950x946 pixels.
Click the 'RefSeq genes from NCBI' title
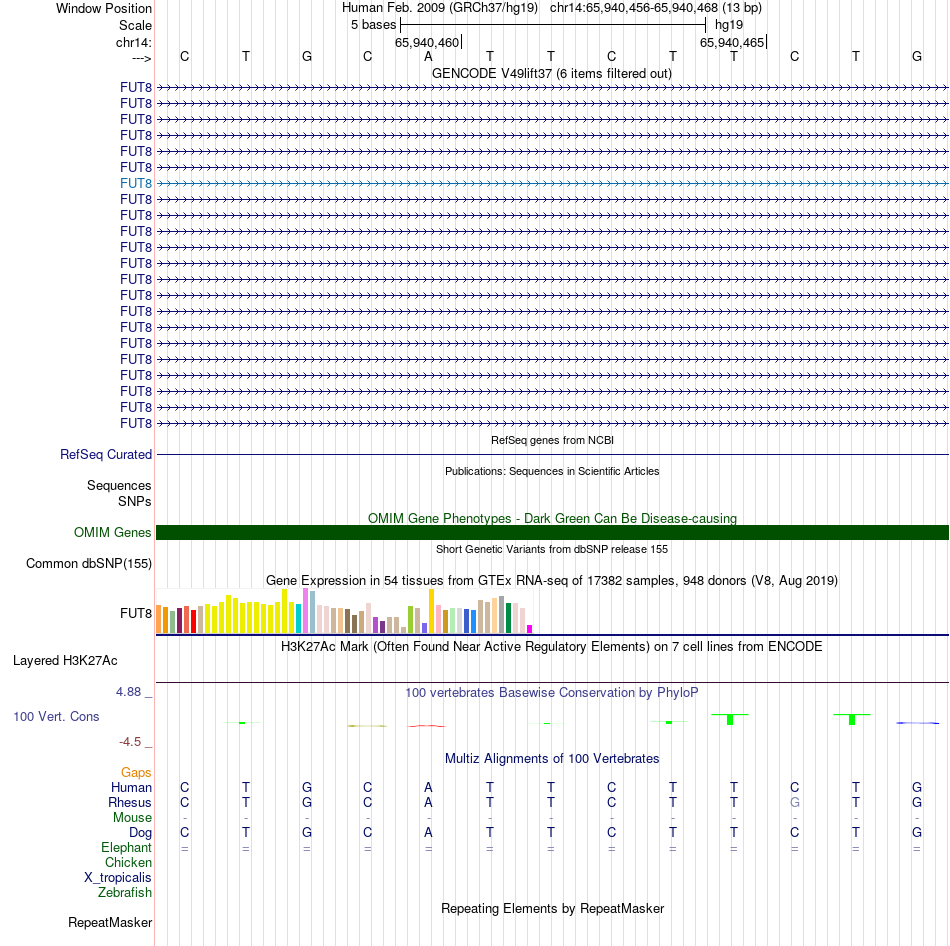pyautogui.click(x=552, y=440)
